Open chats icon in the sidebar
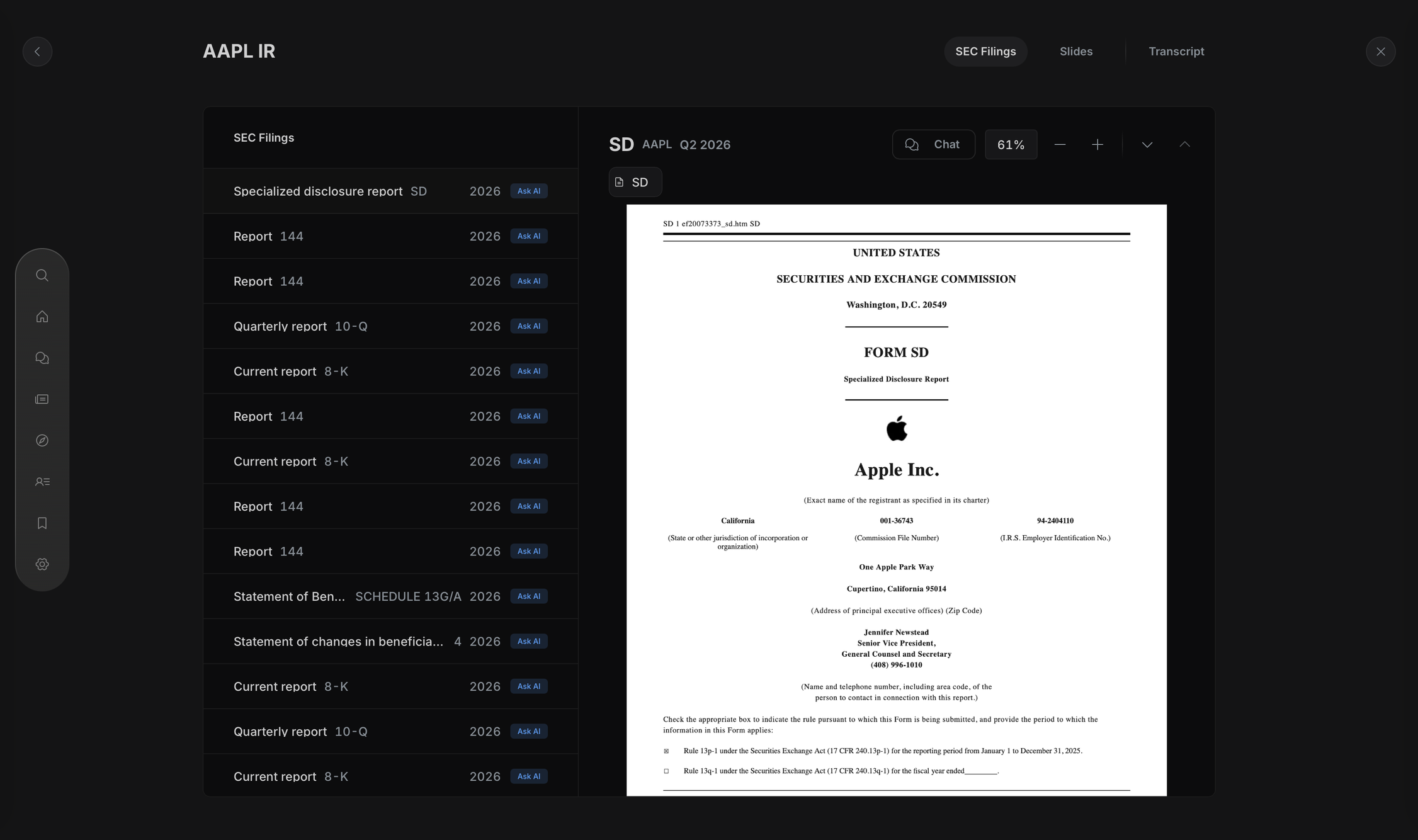This screenshot has width=1418, height=840. tap(42, 358)
